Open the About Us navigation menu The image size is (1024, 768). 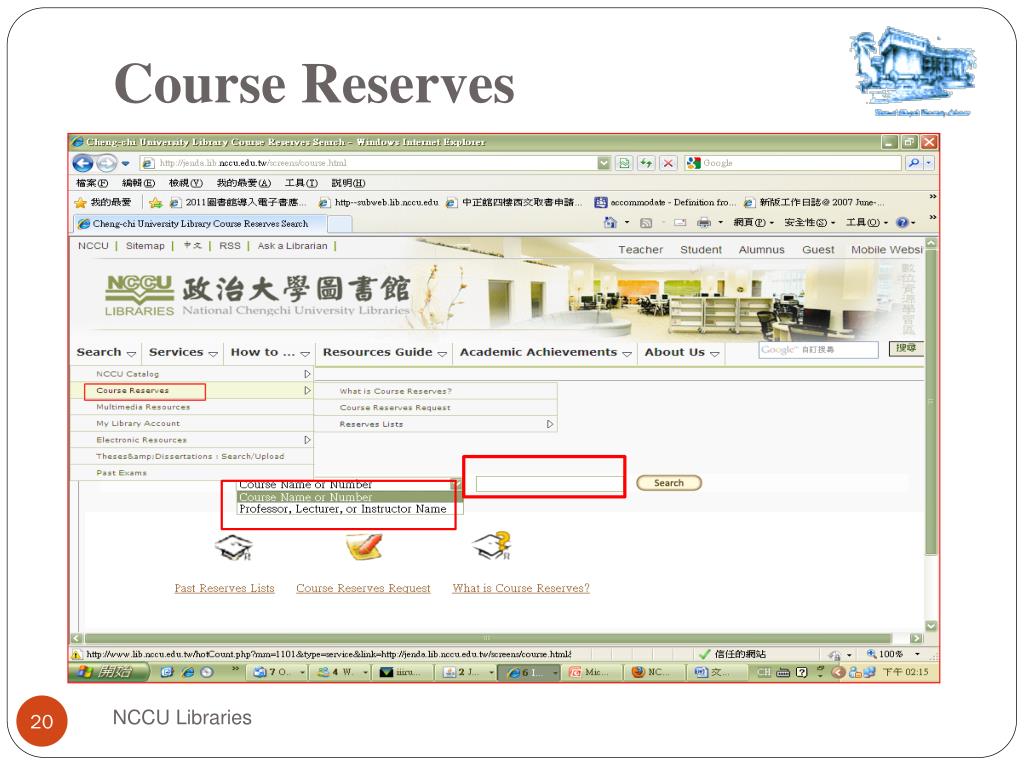coord(682,352)
